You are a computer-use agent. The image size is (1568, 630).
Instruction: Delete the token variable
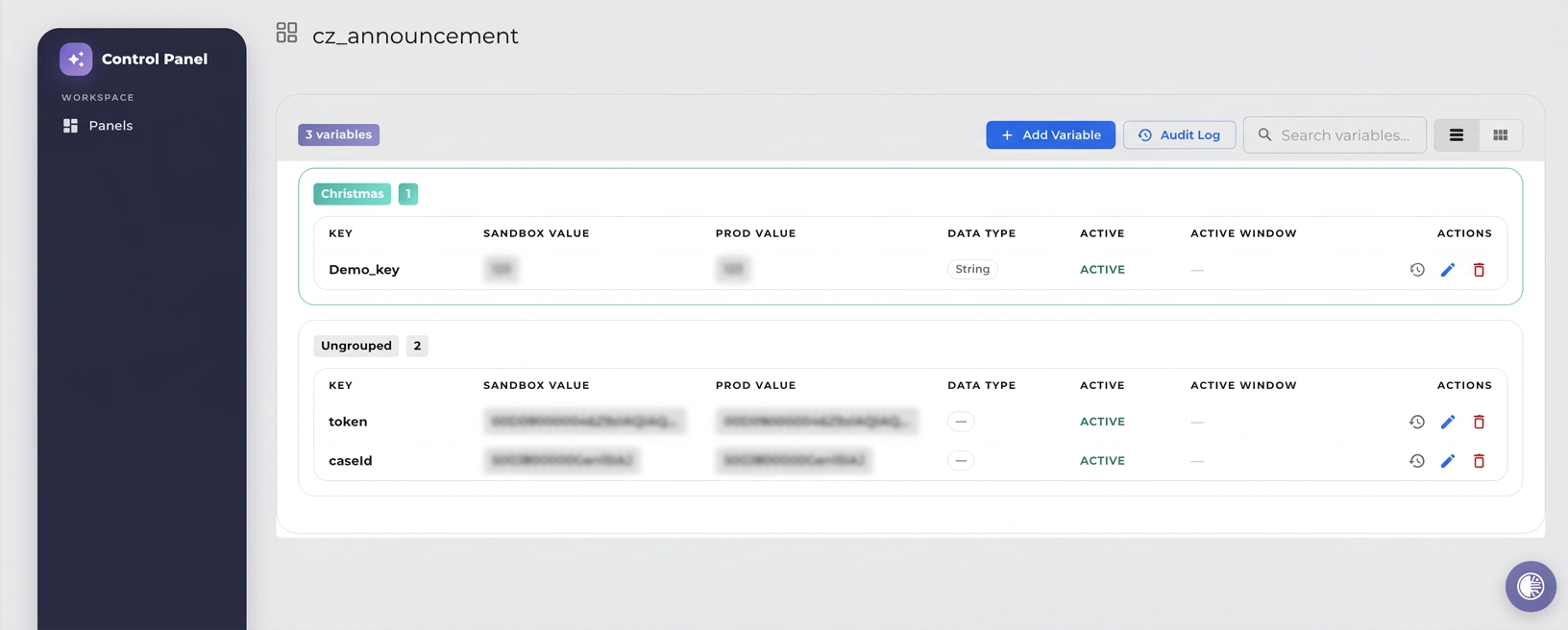1479,422
